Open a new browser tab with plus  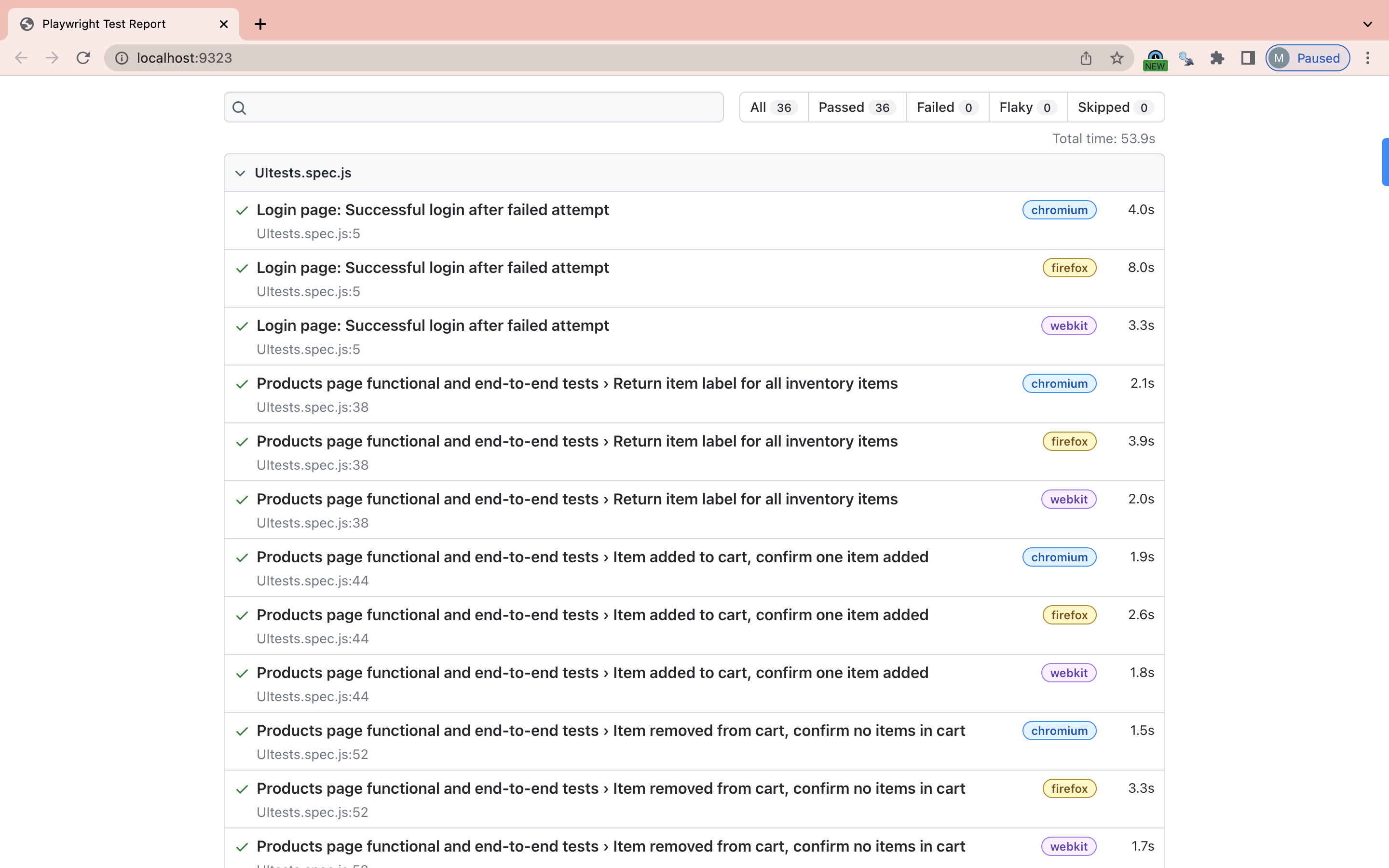click(x=260, y=24)
